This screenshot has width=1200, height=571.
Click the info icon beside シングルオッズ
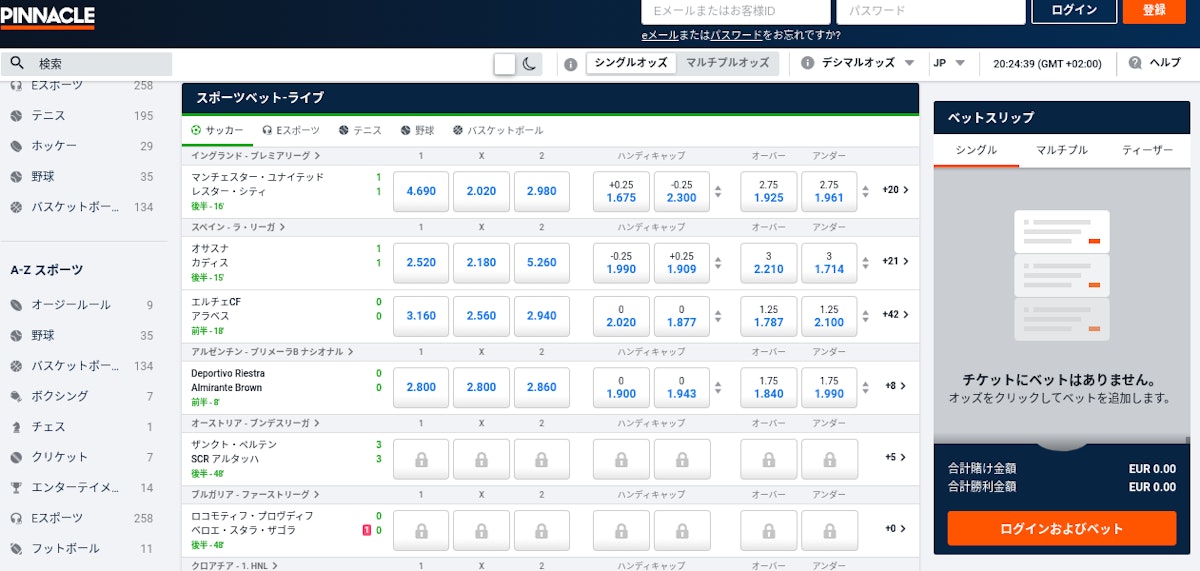pyautogui.click(x=571, y=64)
